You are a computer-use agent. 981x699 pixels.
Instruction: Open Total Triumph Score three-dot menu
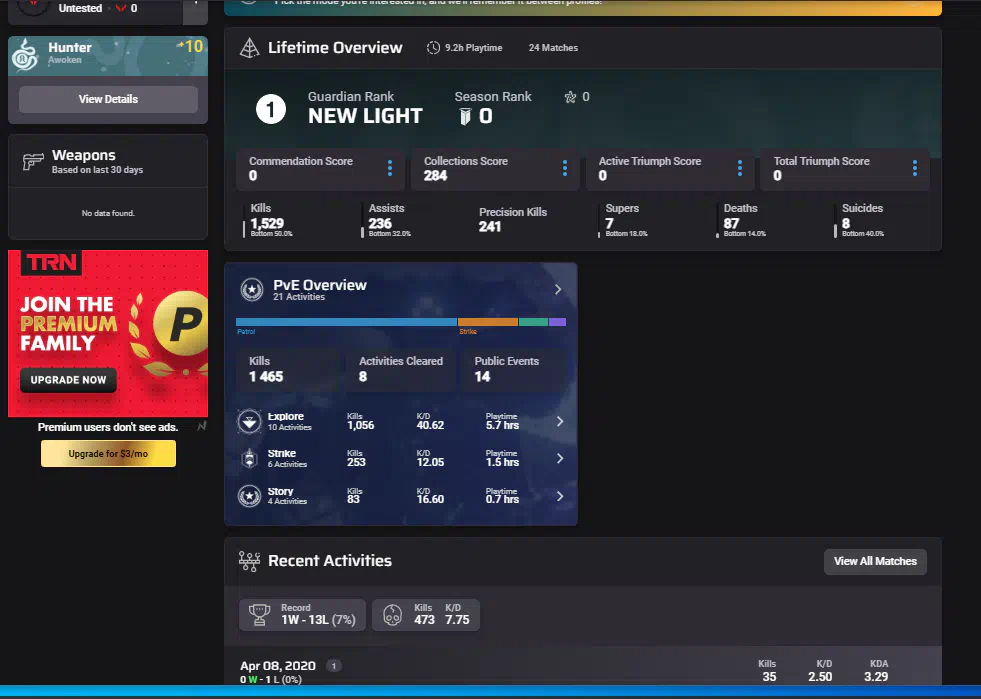(914, 168)
